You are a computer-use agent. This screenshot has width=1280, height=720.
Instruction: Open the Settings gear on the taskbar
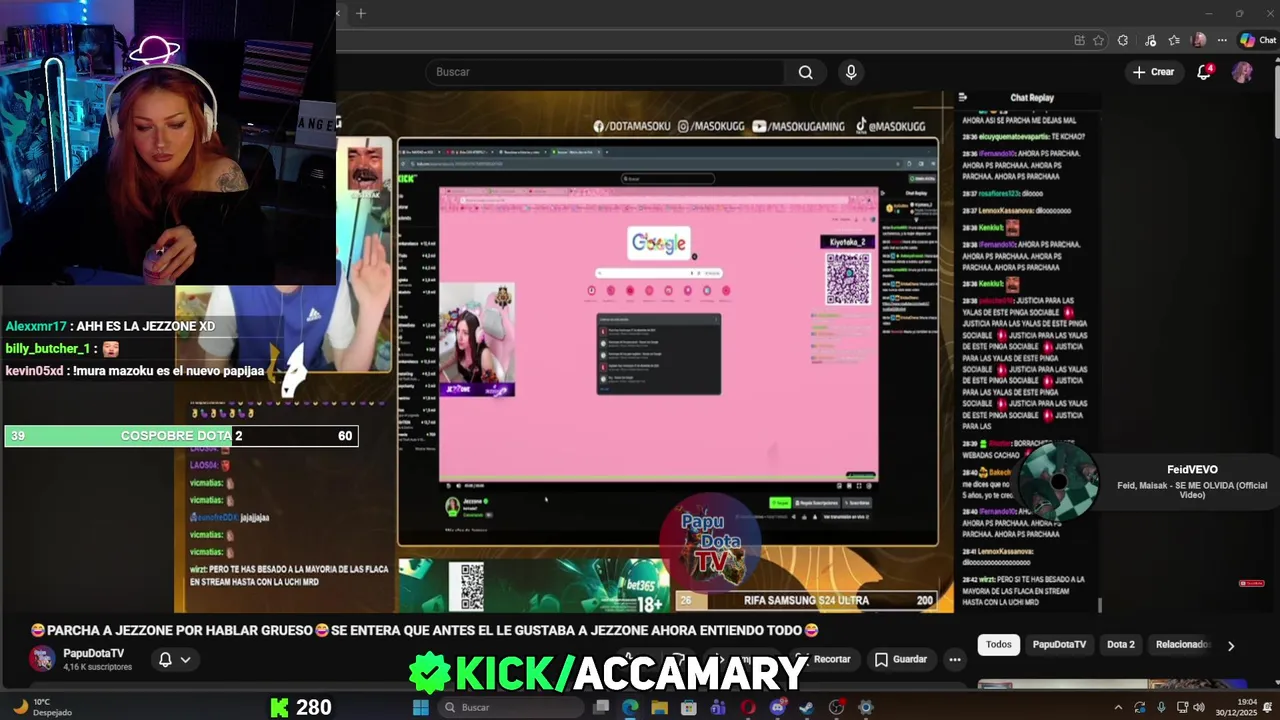point(866,707)
